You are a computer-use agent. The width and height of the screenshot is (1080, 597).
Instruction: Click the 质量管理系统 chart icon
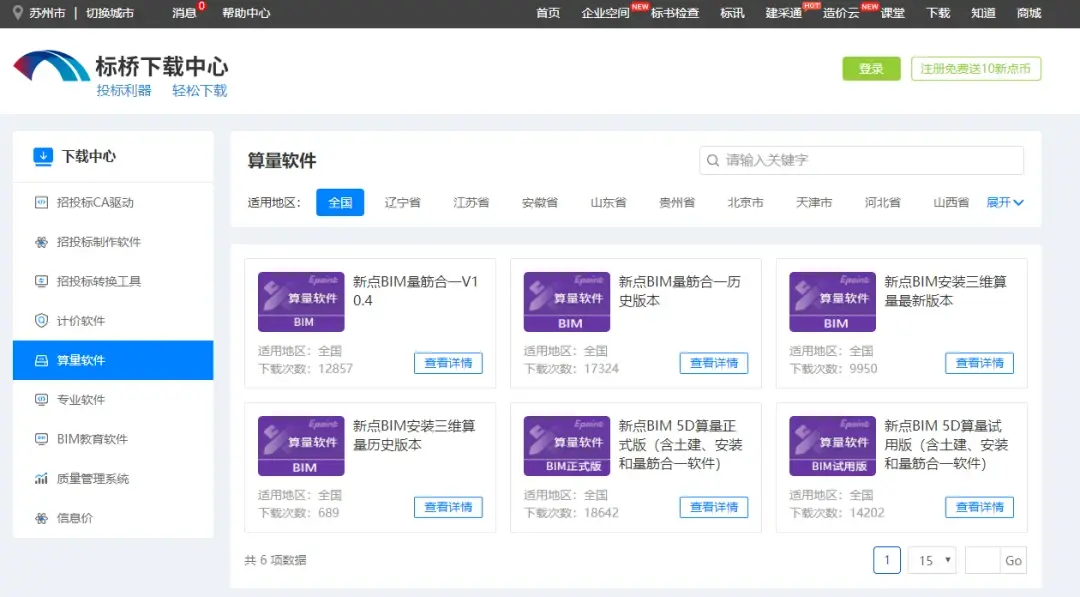click(41, 479)
